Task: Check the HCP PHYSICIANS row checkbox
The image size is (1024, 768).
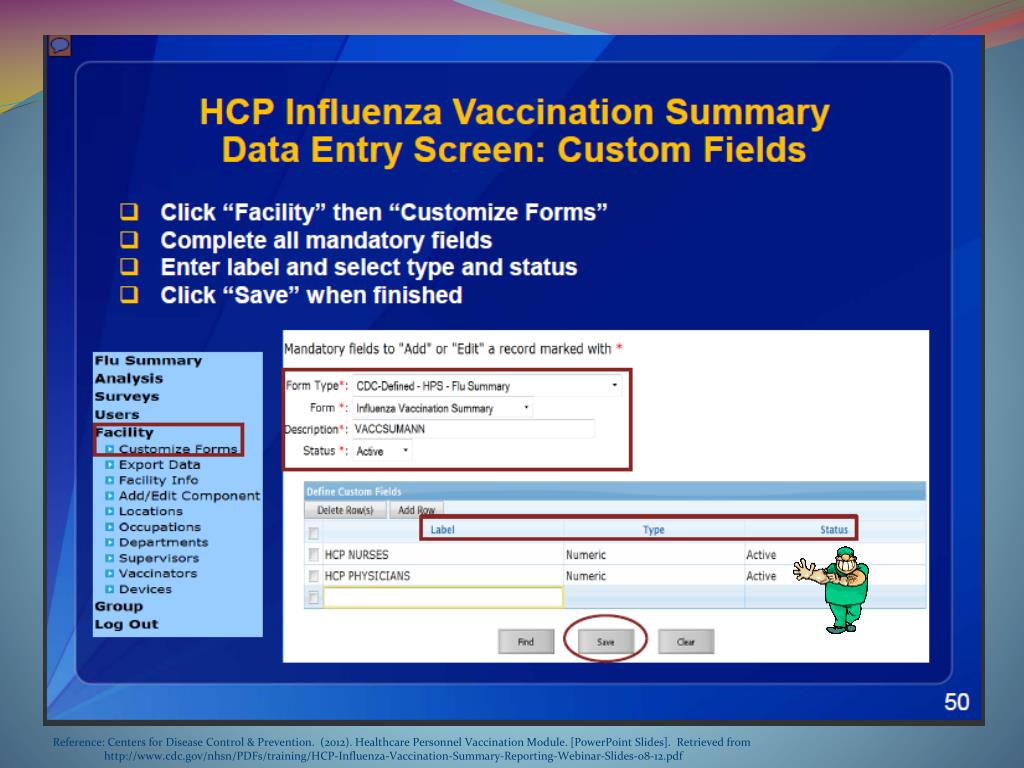Action: [313, 575]
